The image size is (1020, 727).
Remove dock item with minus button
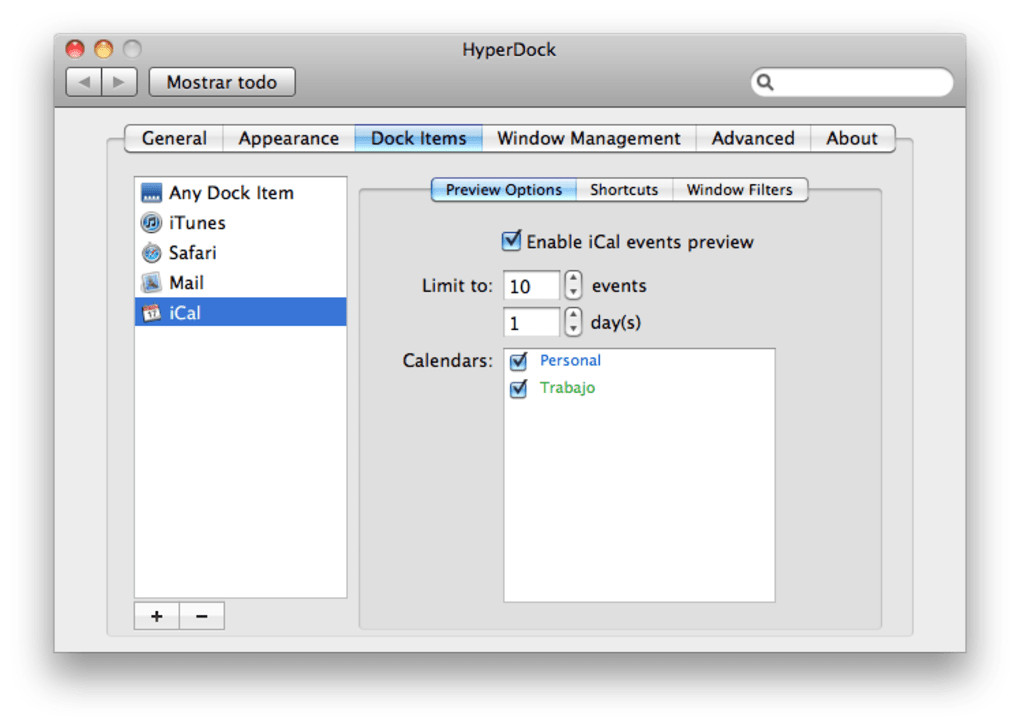(202, 616)
